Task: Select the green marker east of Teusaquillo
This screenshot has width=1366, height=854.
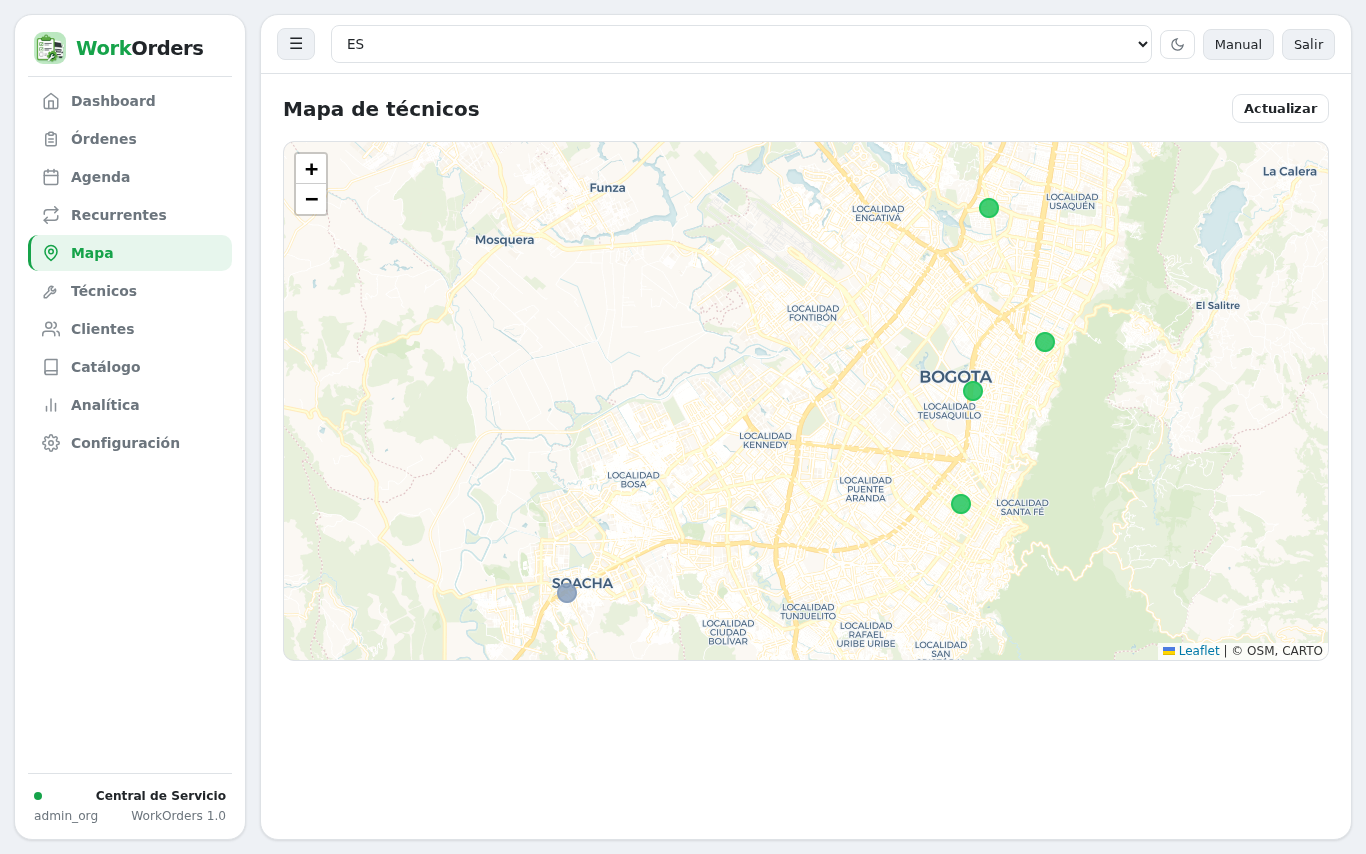Action: 1045,342
